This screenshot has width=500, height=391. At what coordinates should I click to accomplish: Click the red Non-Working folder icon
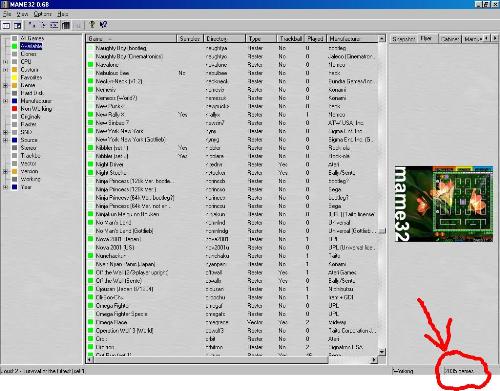[15, 109]
